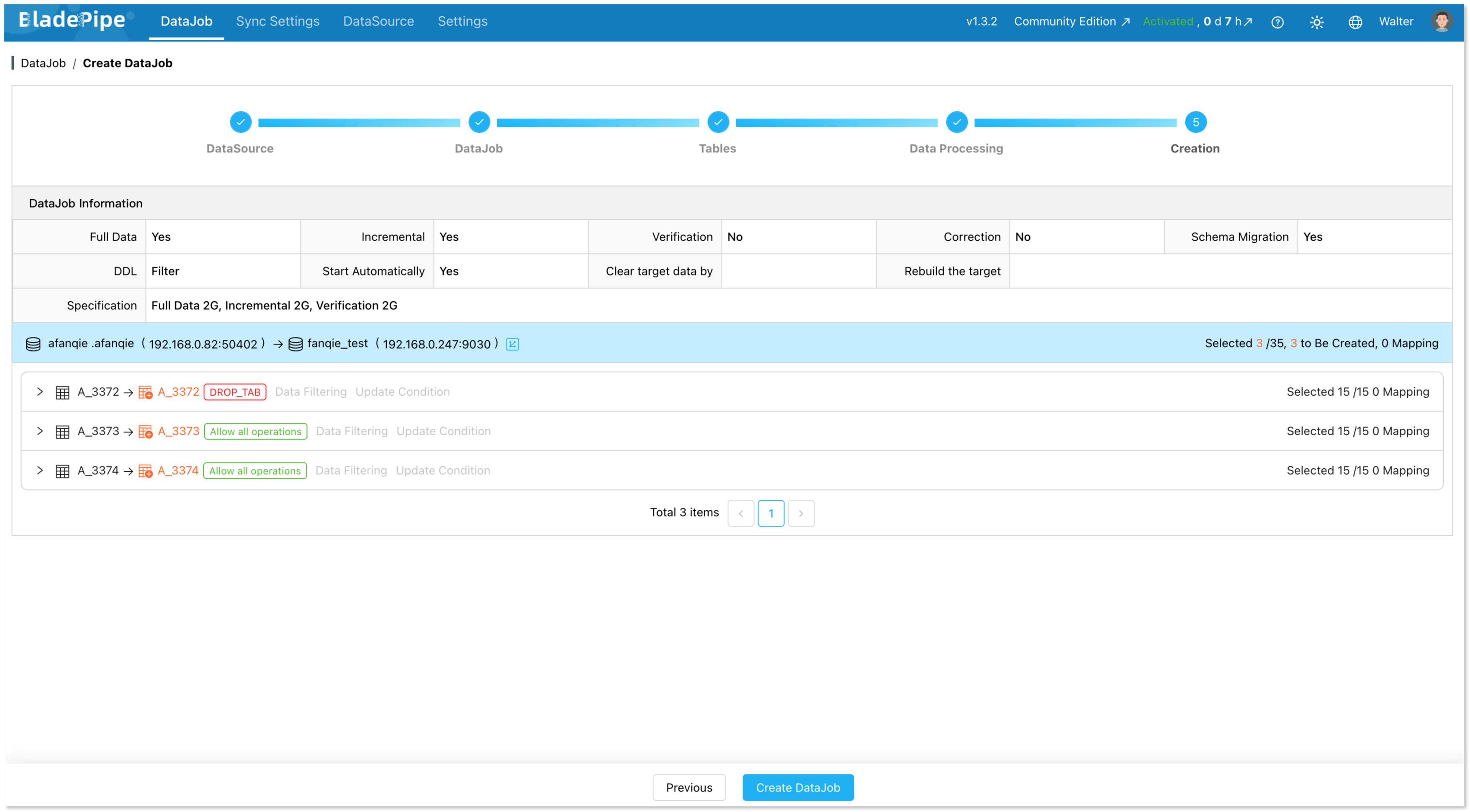This screenshot has height=812, width=1470.
Task: Open the Sync Settings tab
Action: point(278,21)
